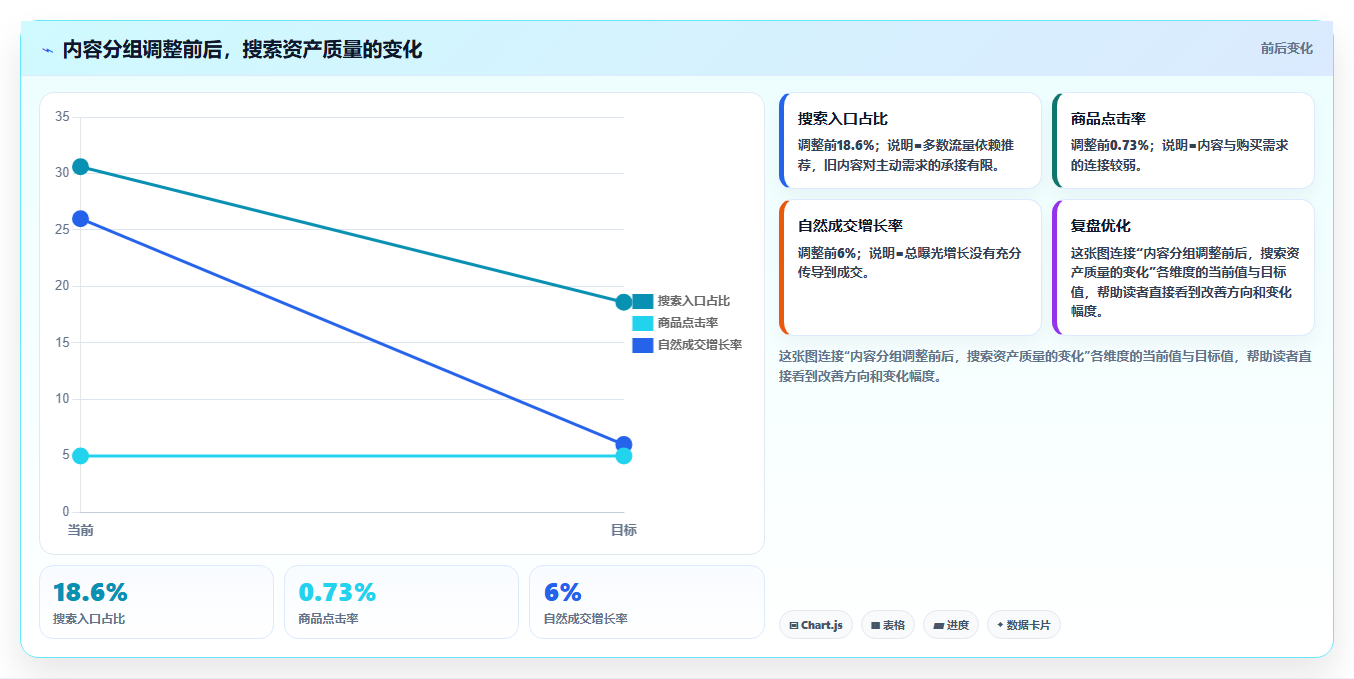The width and height of the screenshot is (1354, 679).
Task: Select the 进度 tag chip
Action: point(950,625)
